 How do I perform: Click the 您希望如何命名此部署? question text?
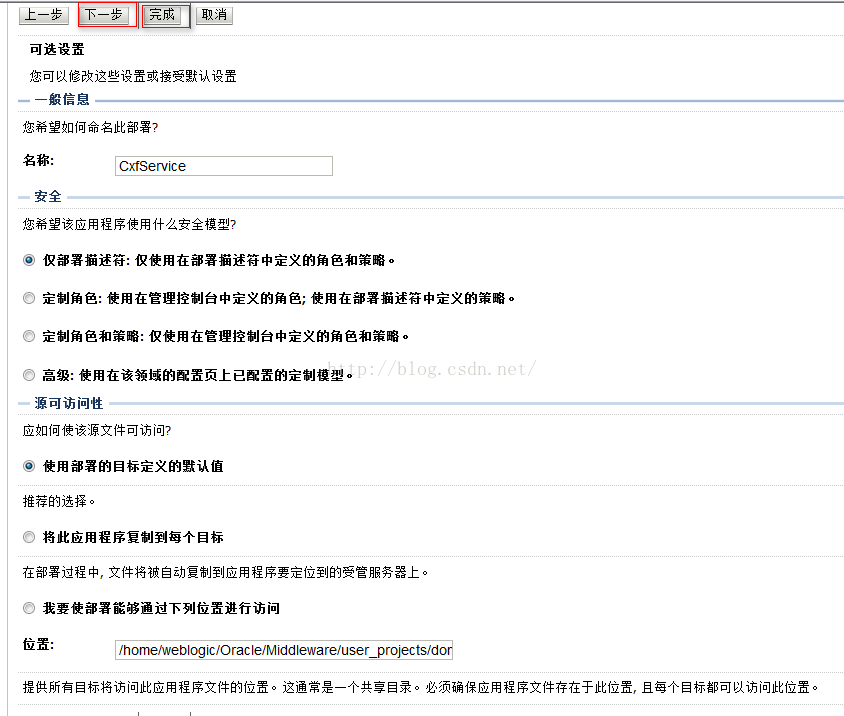tap(90, 128)
